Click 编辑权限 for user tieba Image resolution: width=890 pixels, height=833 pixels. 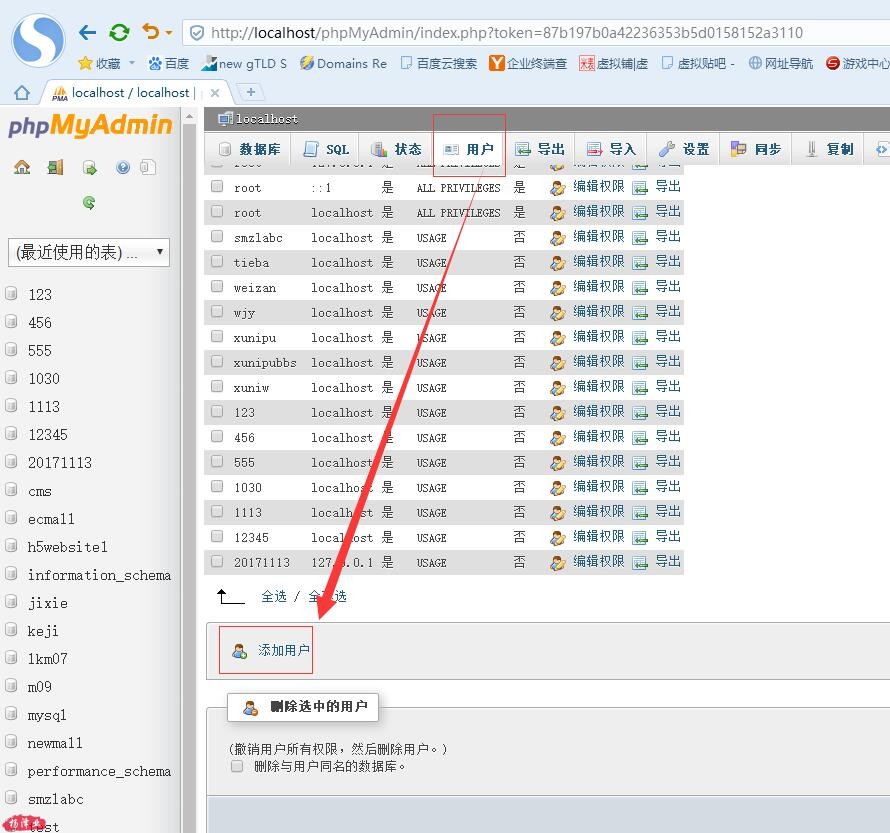click(598, 262)
